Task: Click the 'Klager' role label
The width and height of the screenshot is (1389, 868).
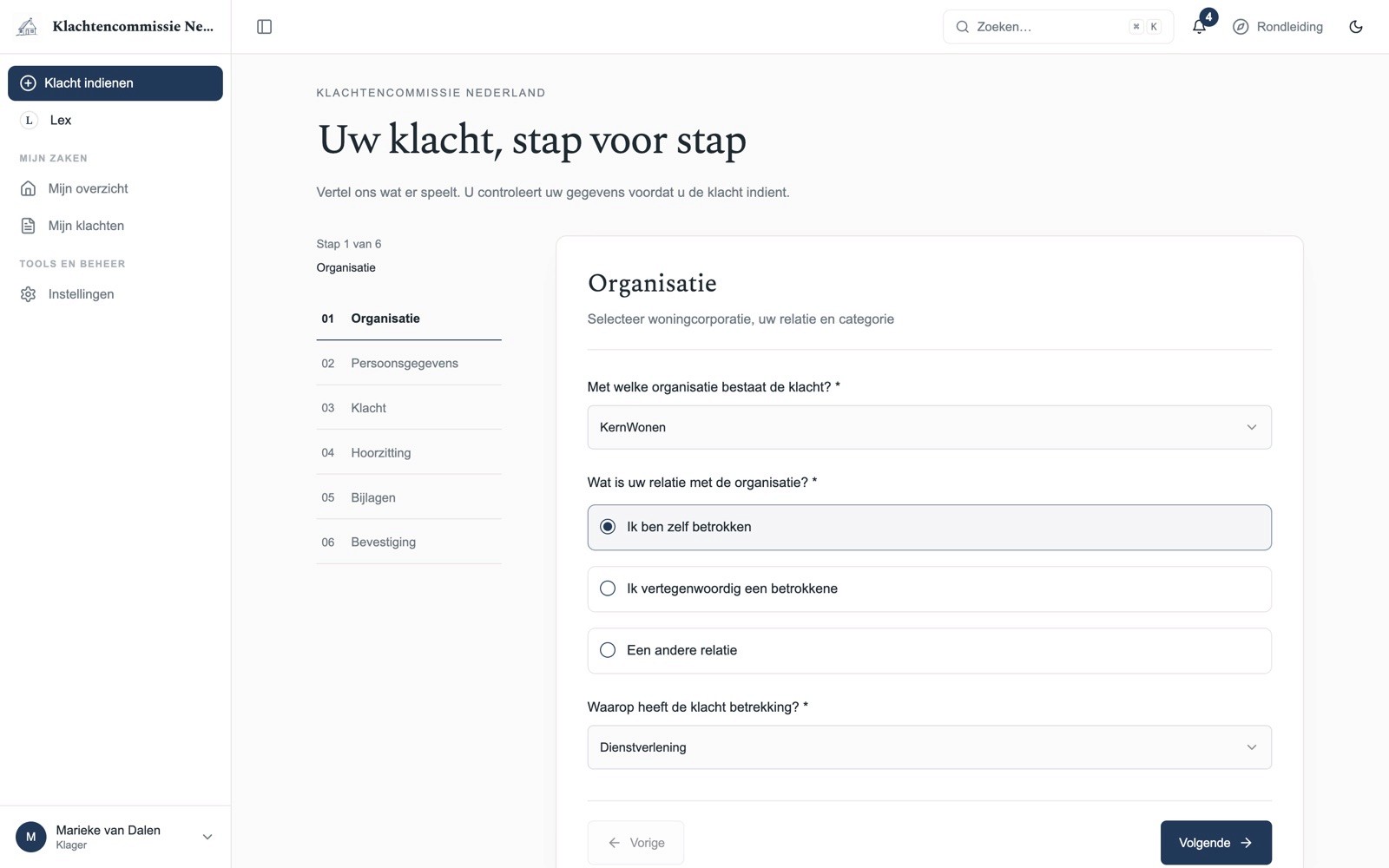Action: pyautogui.click(x=71, y=845)
